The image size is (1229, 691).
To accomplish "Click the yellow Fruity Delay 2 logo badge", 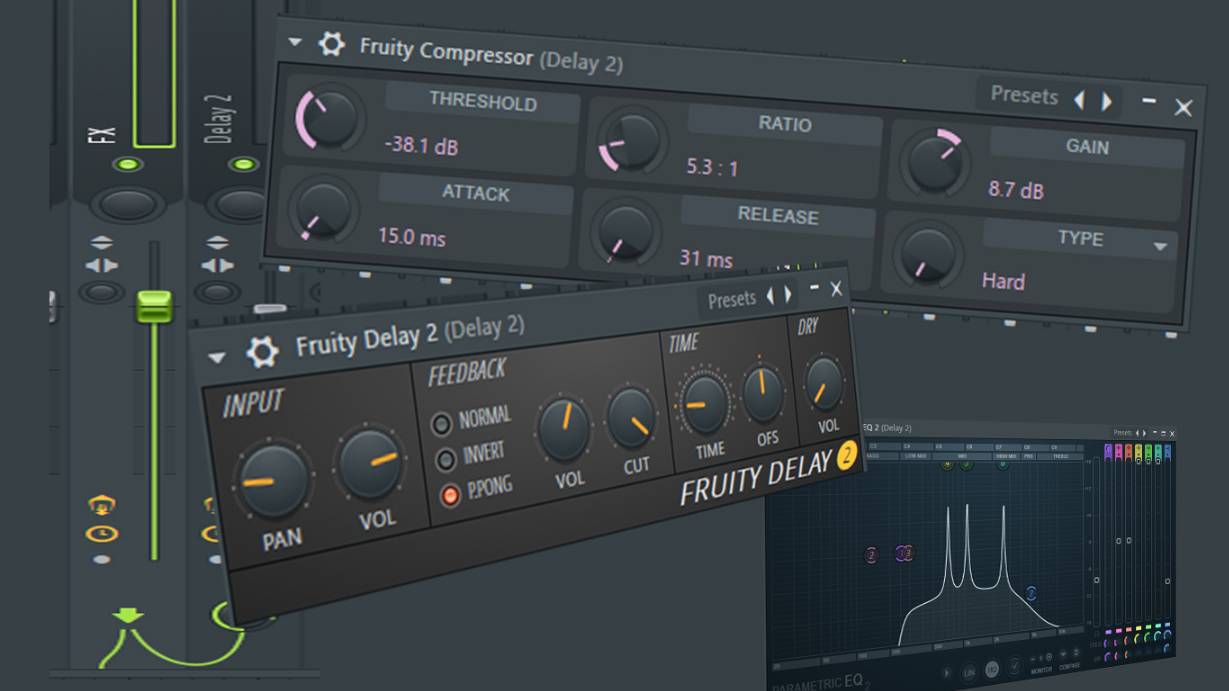I will [848, 454].
